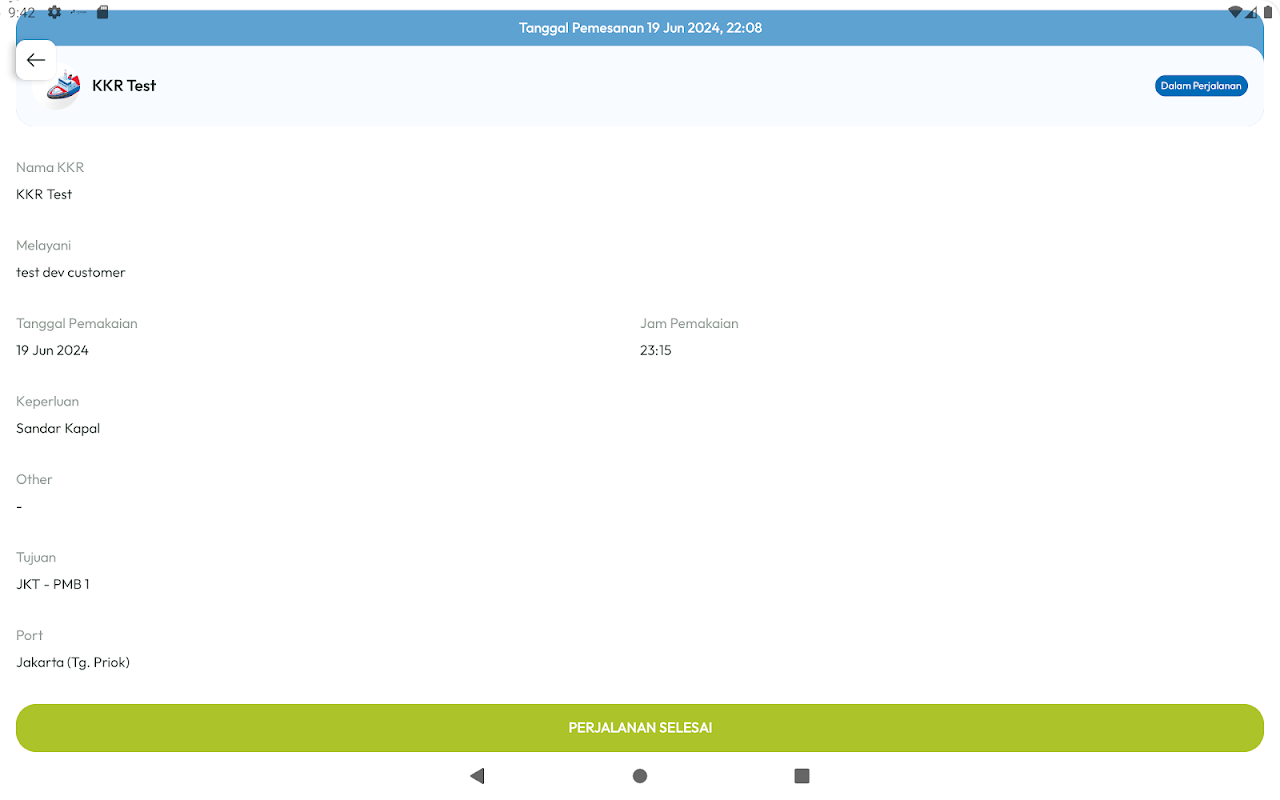Tap the Jam Pemakaian label
This screenshot has width=1280, height=800.
(x=689, y=323)
